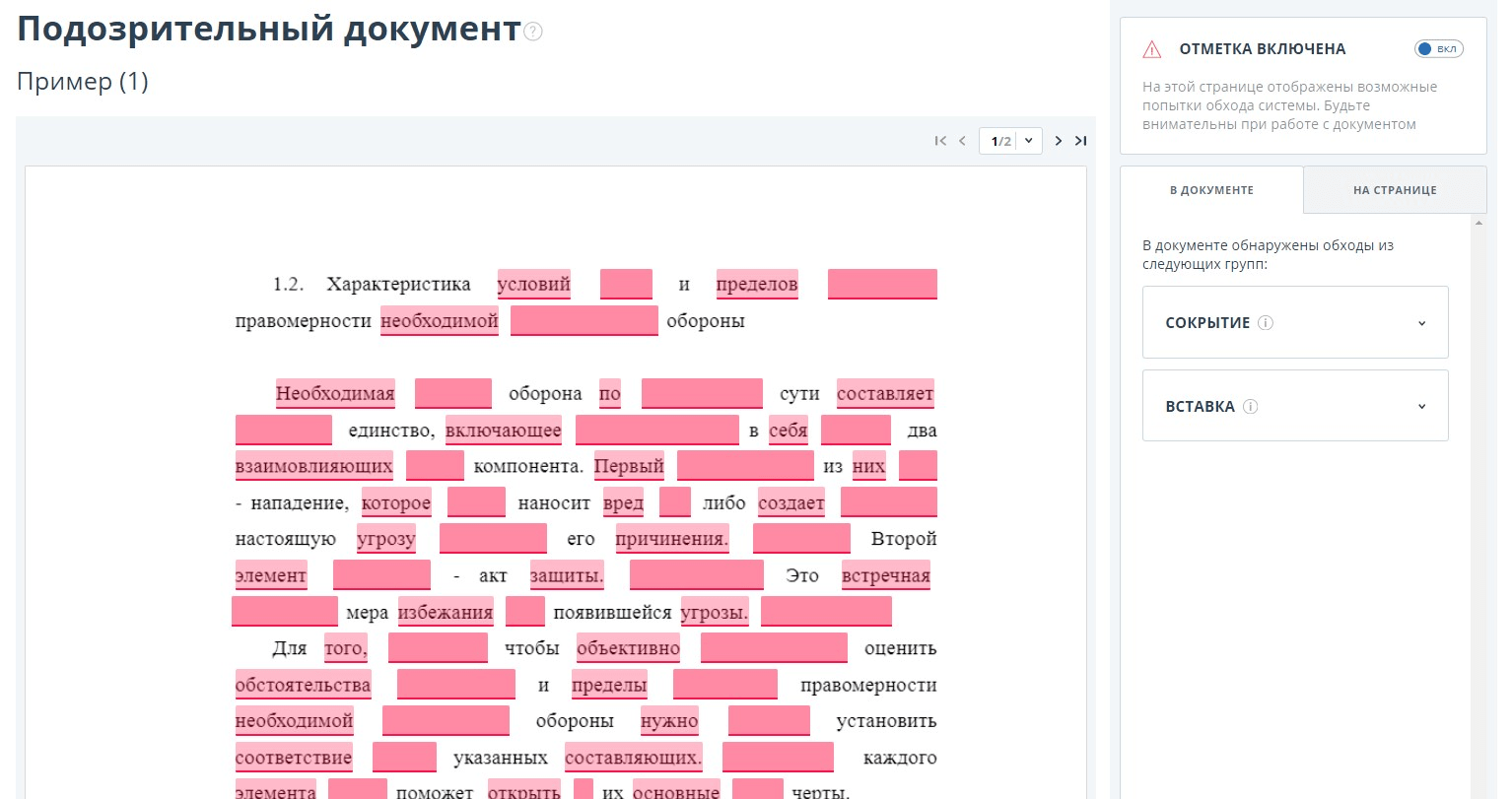1512x799 pixels.
Task: Click the highlighted word "встречная"
Action: click(885, 576)
